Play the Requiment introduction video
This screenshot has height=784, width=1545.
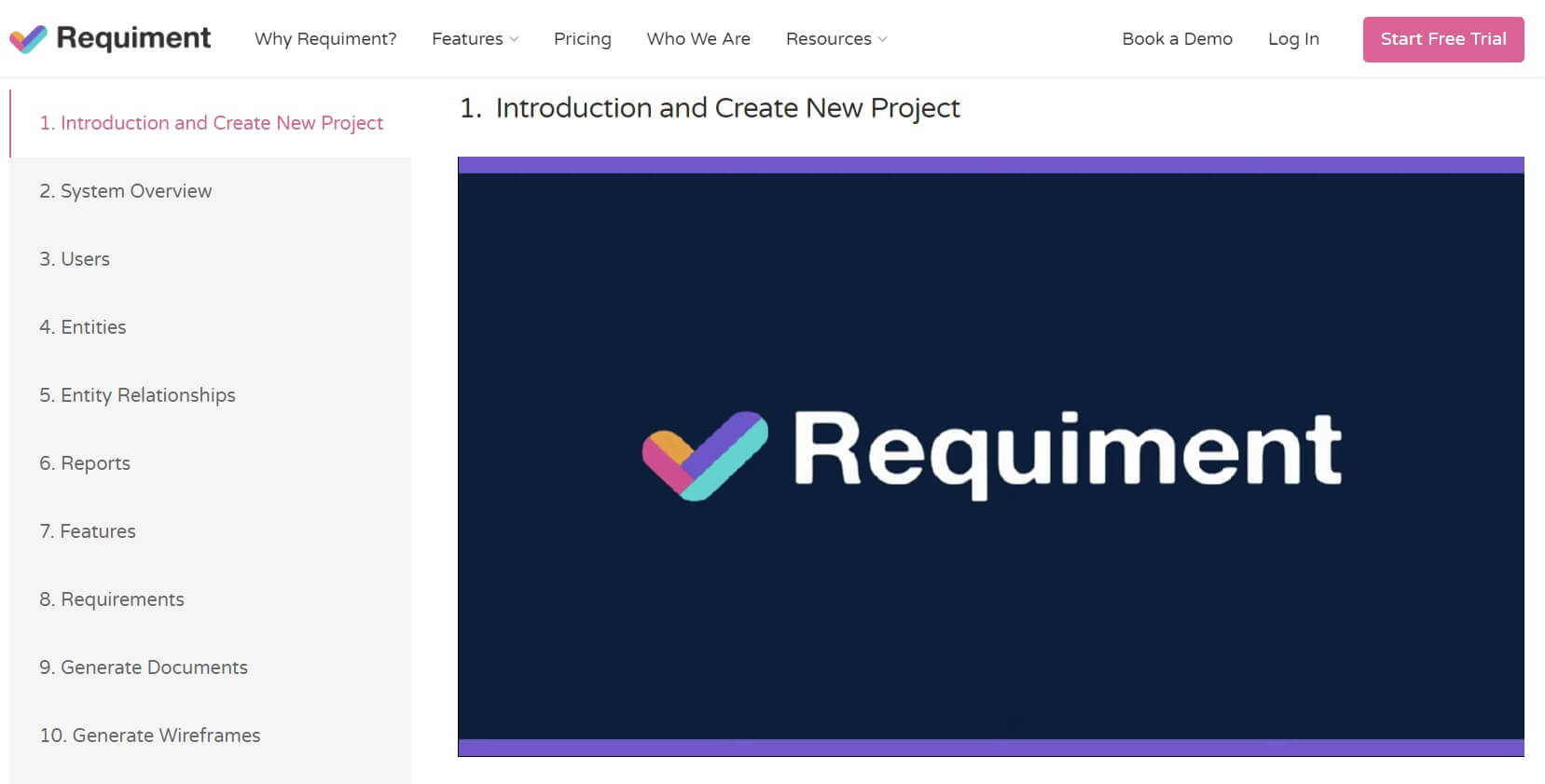point(991,456)
